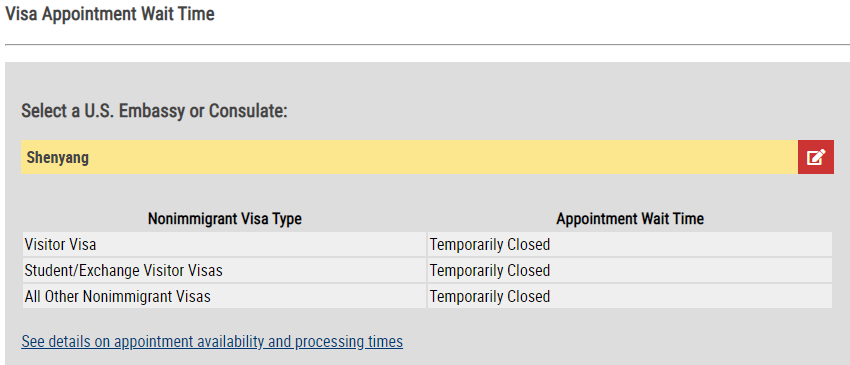Screen dimensions: 850x365
Task: Click the red edit pencil icon
Action: 815,157
